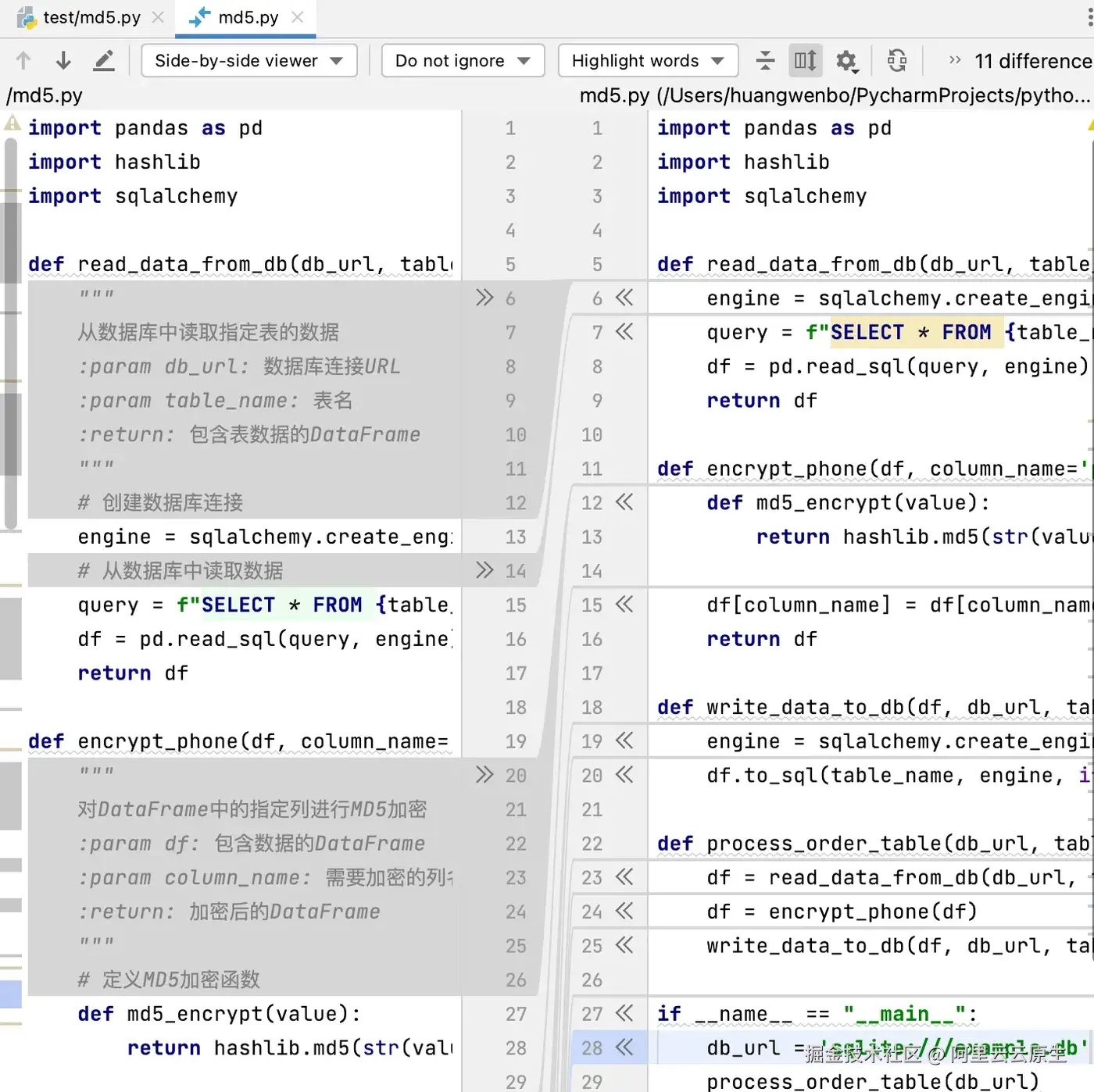Accept right change at line 19
The width and height of the screenshot is (1094, 1092).
(624, 740)
